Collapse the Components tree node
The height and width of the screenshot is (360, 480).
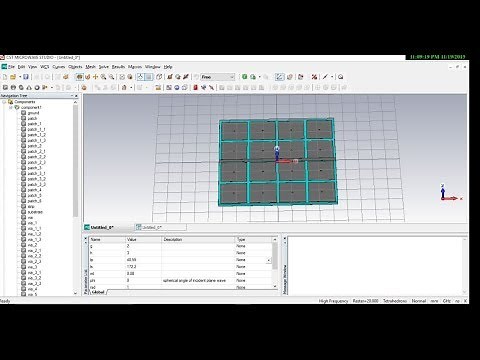tap(4, 102)
